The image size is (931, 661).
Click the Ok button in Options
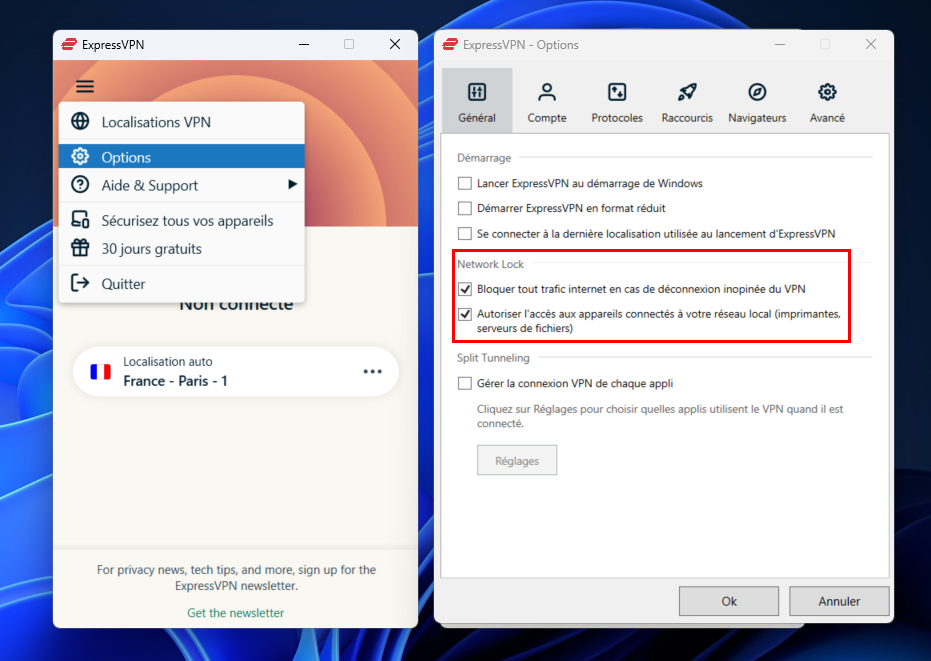point(729,601)
